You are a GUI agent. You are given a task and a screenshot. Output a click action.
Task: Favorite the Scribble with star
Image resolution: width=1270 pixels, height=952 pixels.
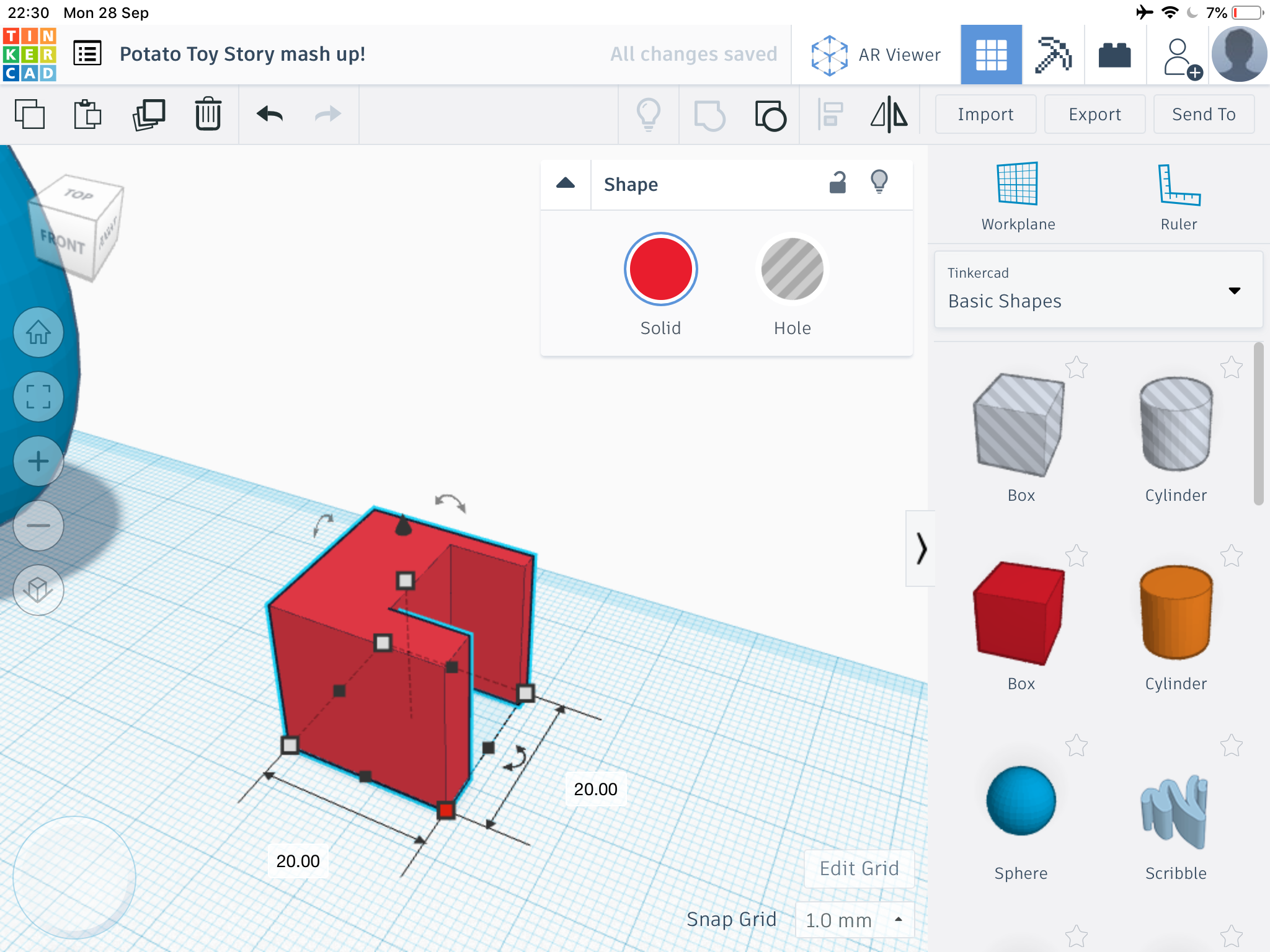(1232, 746)
